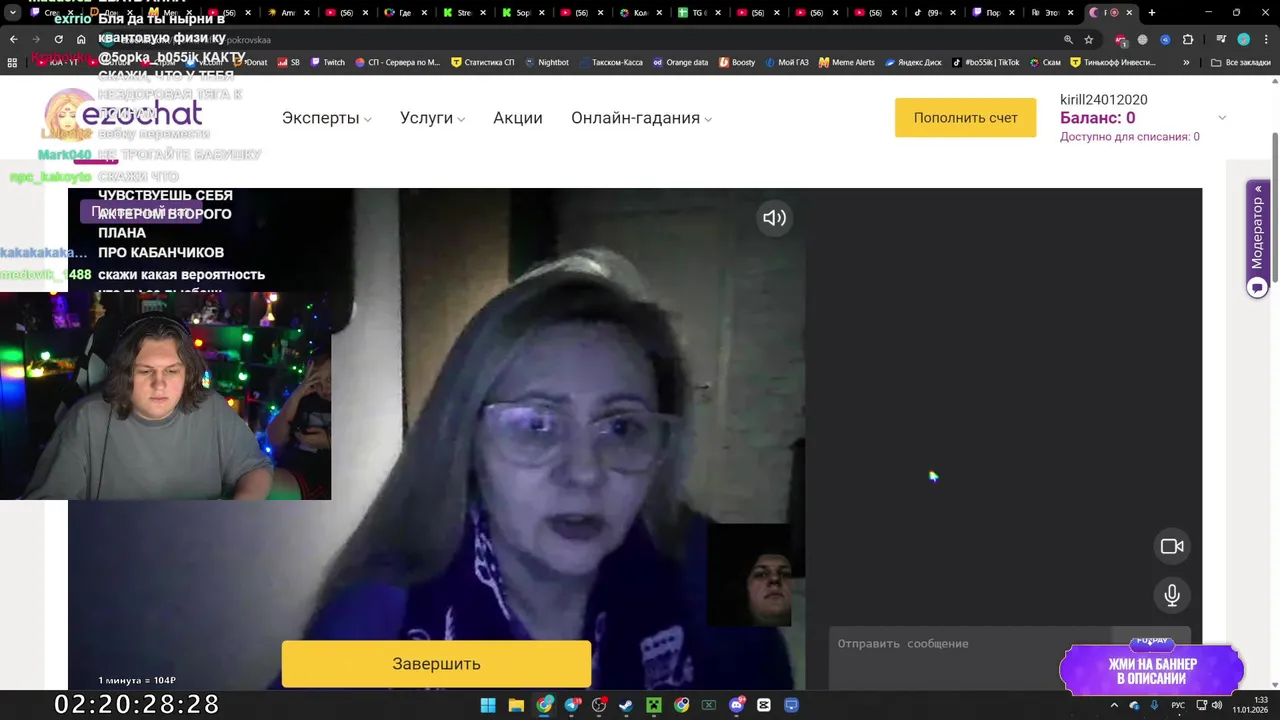Open the Chrome three-dot menu
The image size is (1280, 720).
[1266, 39]
